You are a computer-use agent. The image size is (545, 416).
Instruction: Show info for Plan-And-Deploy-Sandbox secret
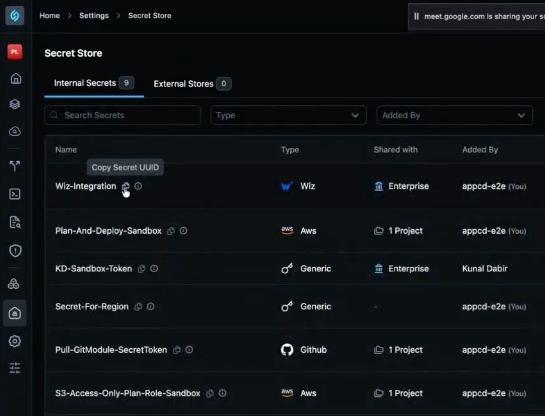[x=183, y=231]
